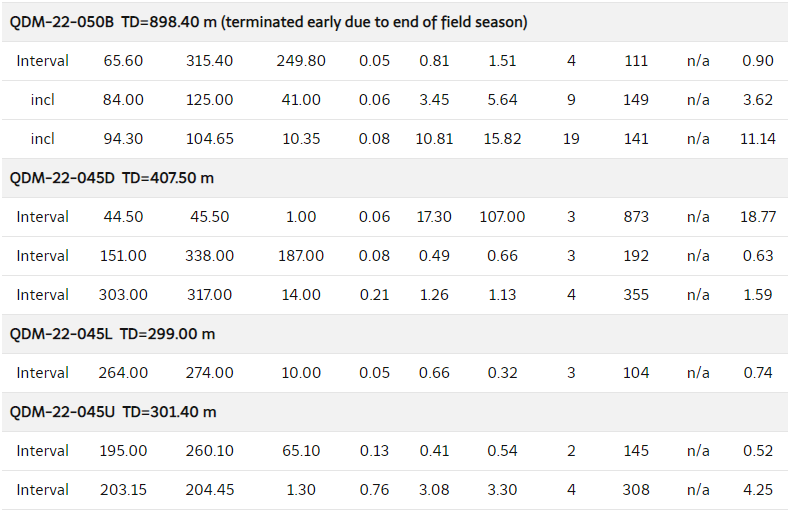Select the 187.00 interval length cell
Image resolution: width=792 pixels, height=512 pixels.
point(301,256)
